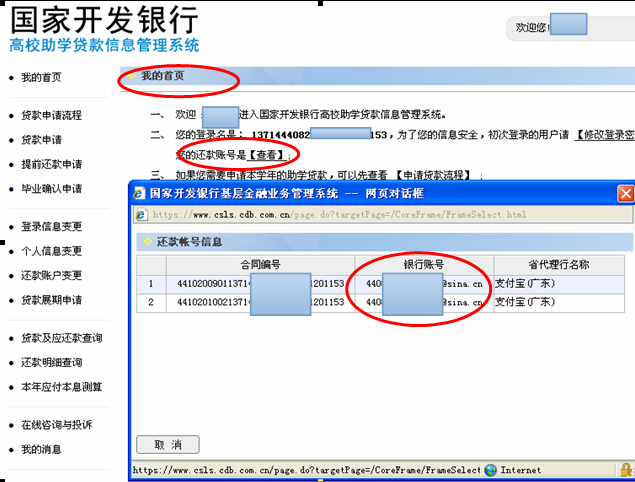
Task: Close the 网页对话框 dialog window
Action: (x=626, y=194)
